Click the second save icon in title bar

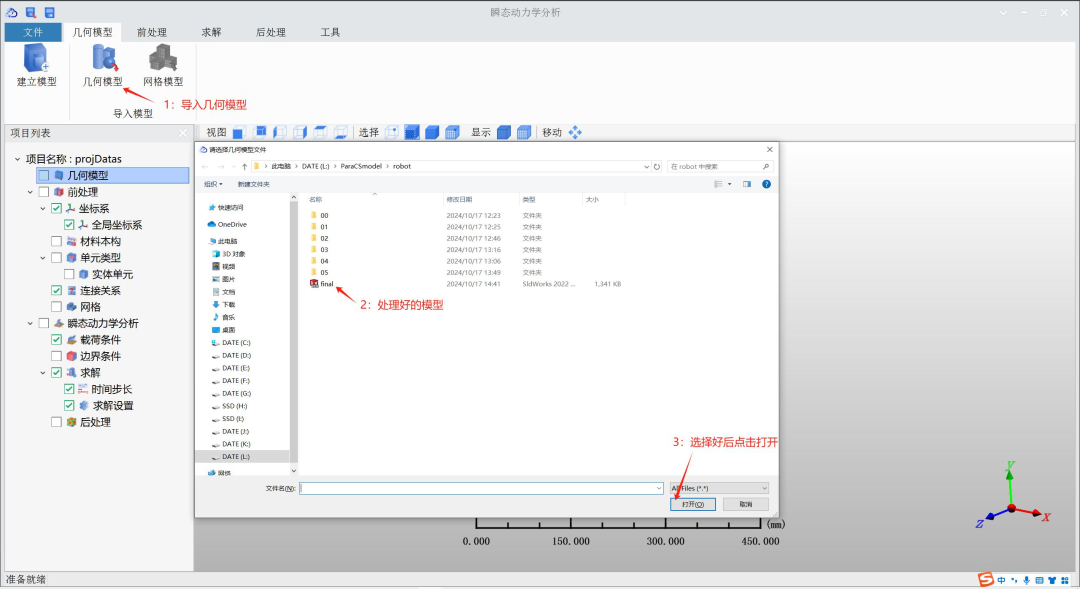pyautogui.click(x=50, y=12)
